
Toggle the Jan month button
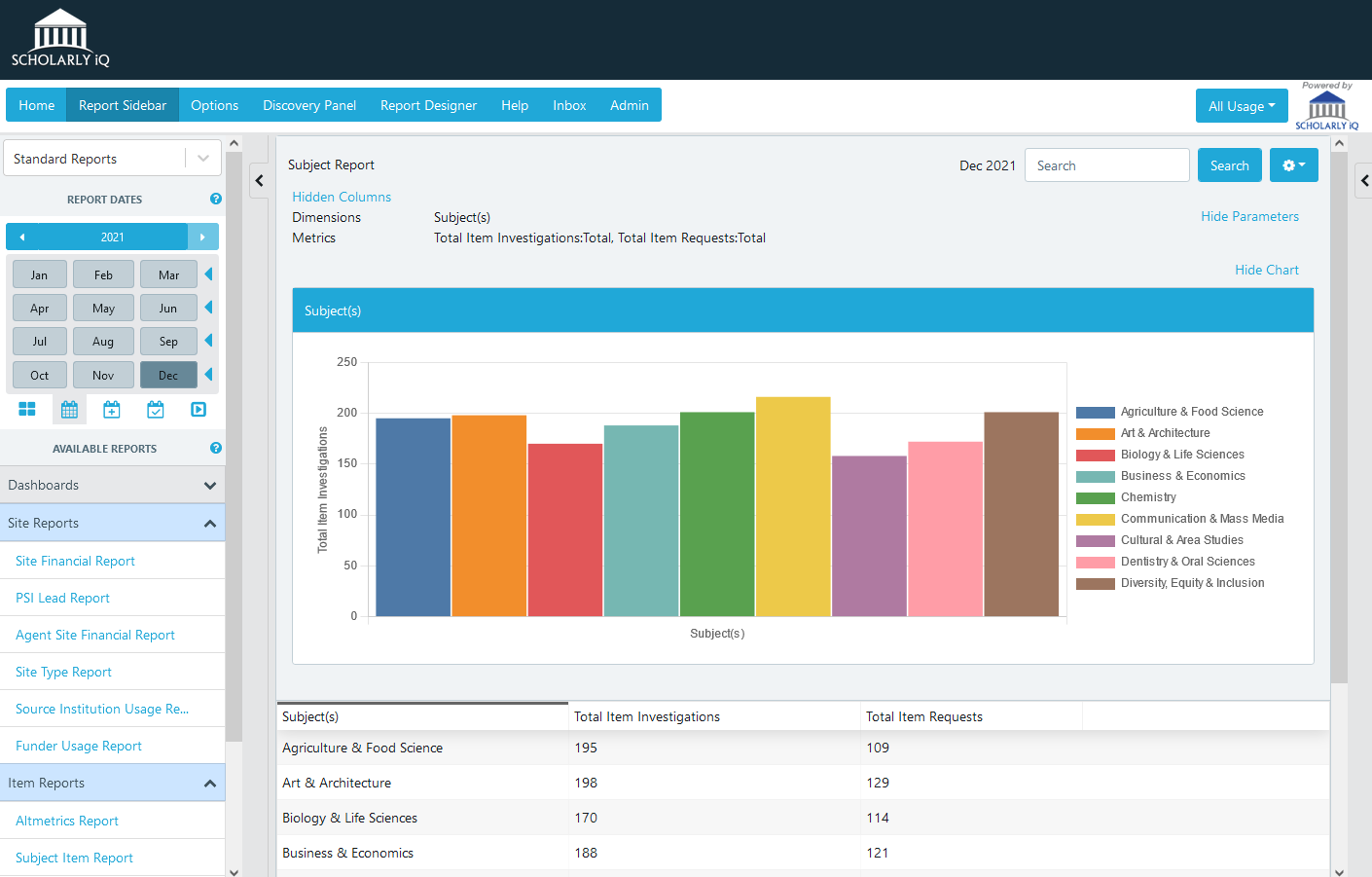39,275
